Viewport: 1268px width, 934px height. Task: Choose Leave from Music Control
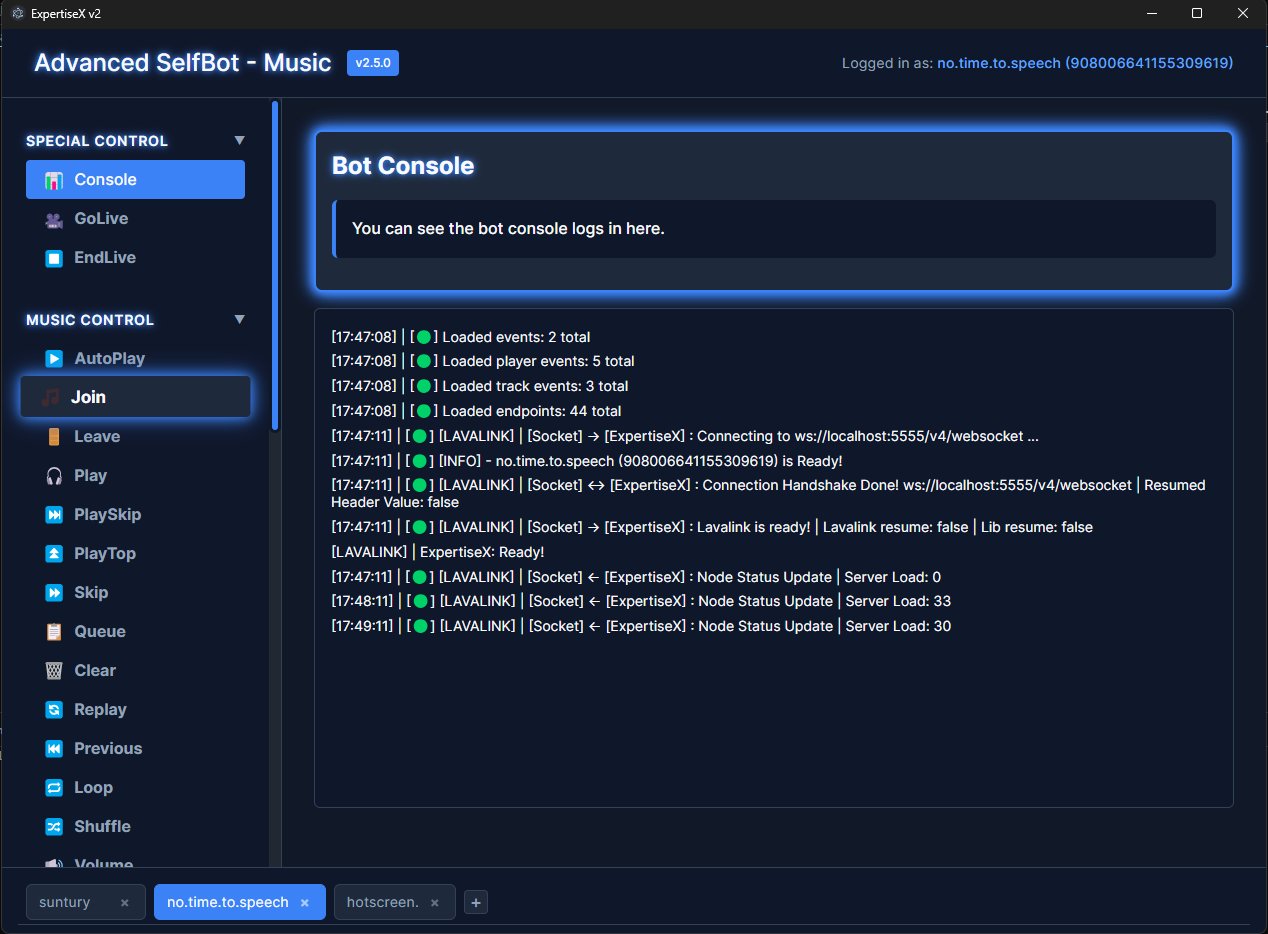point(135,437)
